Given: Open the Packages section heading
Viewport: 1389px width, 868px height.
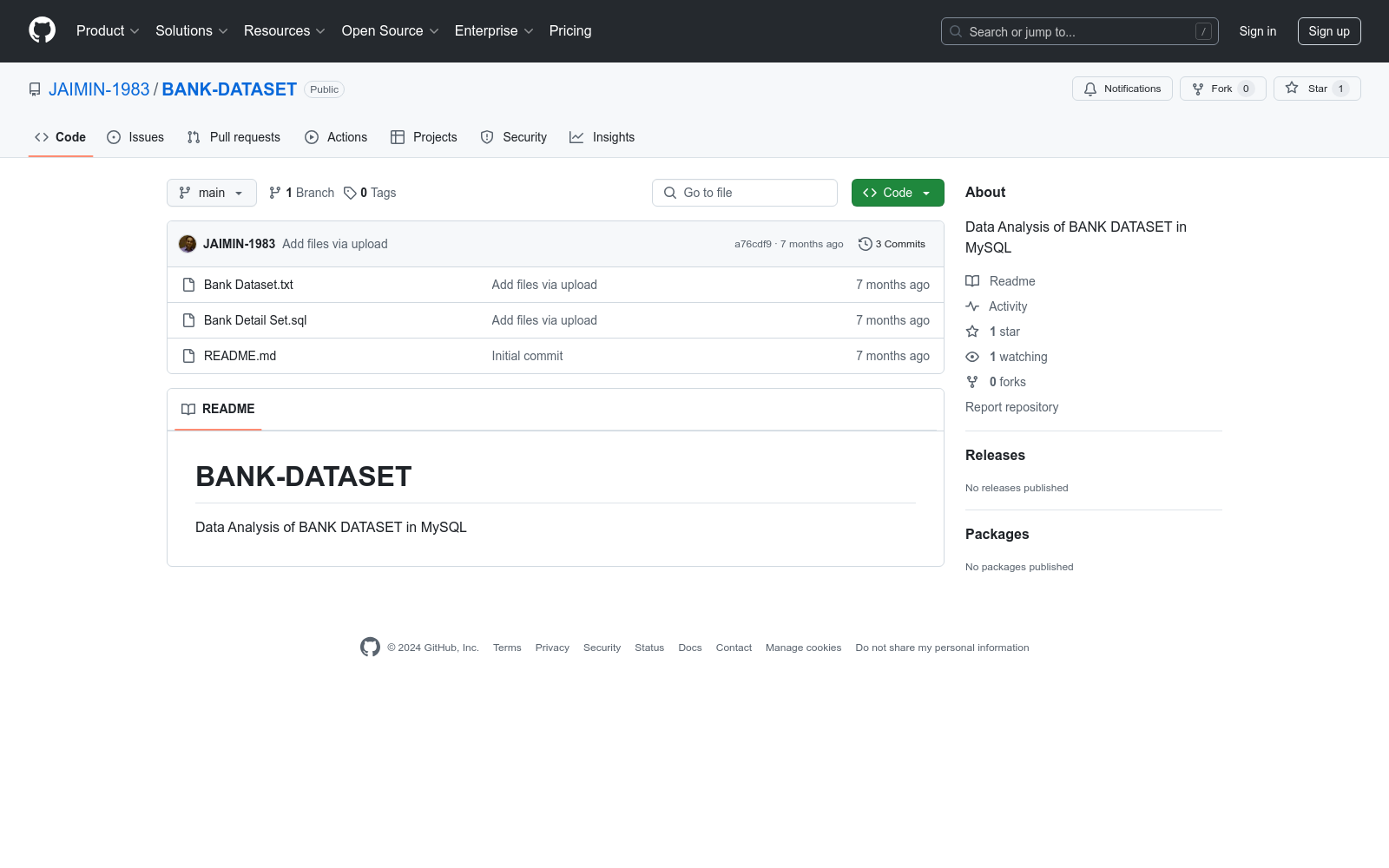Looking at the screenshot, I should (x=997, y=535).
